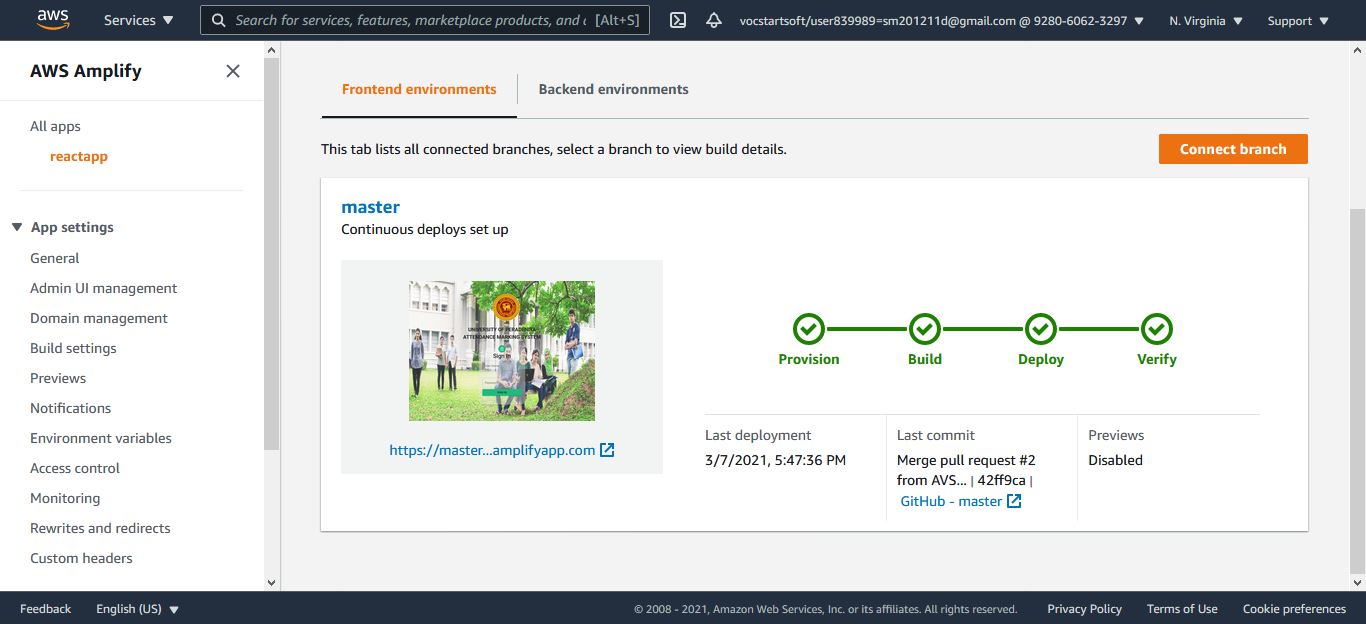
Task: Click the Connect branch button
Action: 1233,149
